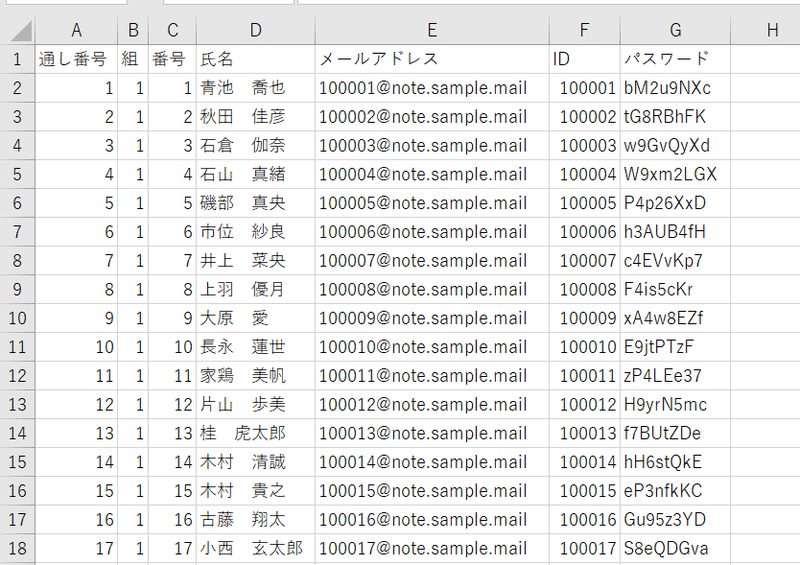Select password cell hH6stQkE

click(676, 462)
